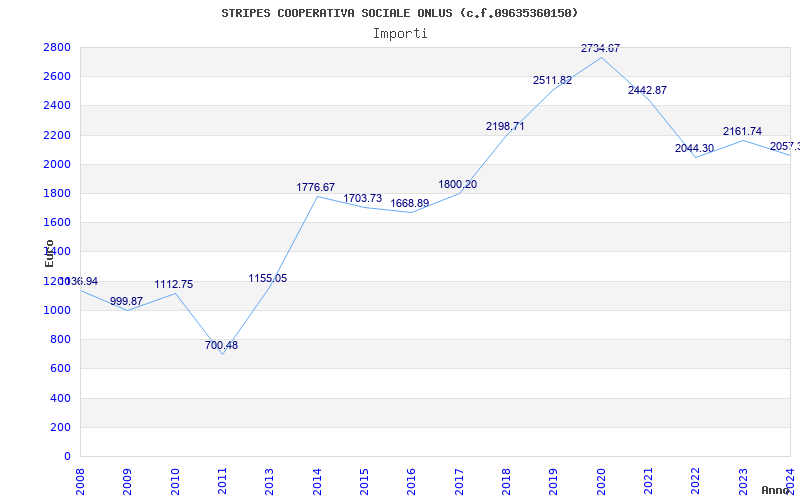Click the 2023 year axis label
The image size is (800, 500).
click(x=743, y=482)
